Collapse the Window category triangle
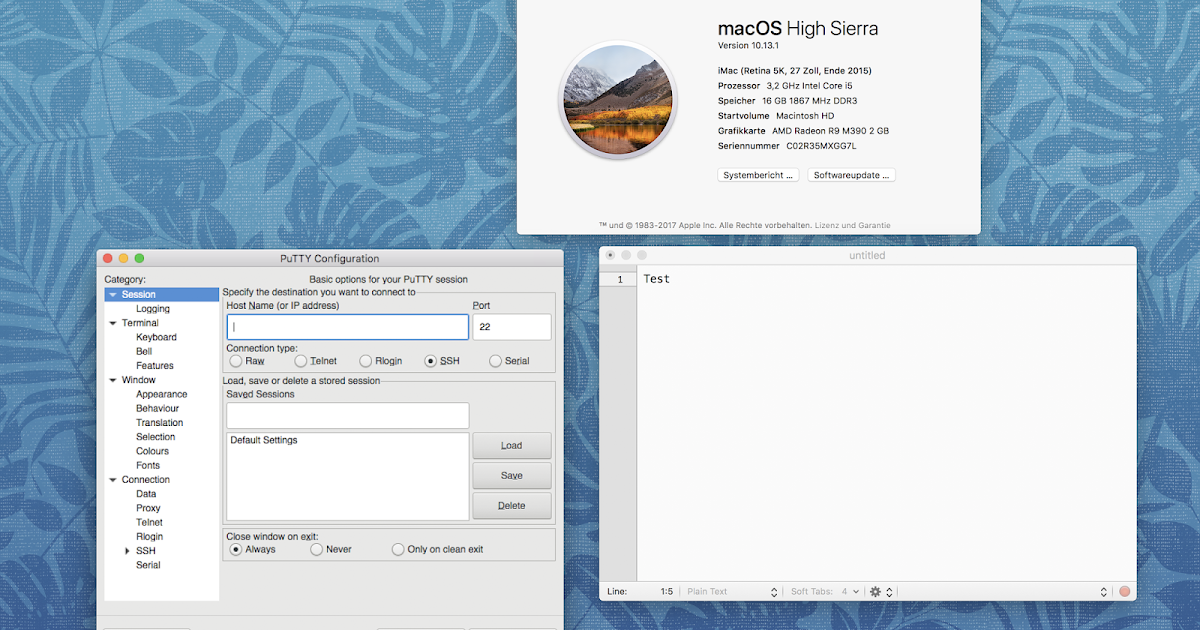1200x630 pixels. (x=112, y=380)
